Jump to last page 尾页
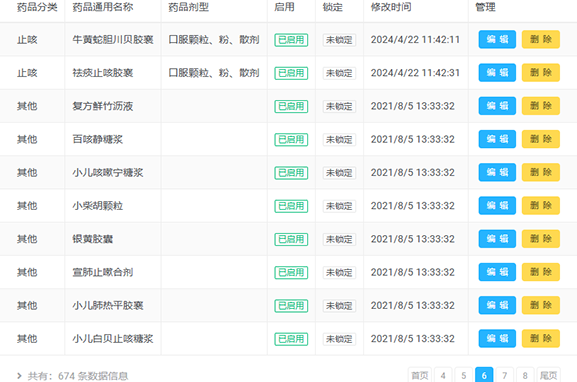The image size is (577, 382). pos(549,375)
